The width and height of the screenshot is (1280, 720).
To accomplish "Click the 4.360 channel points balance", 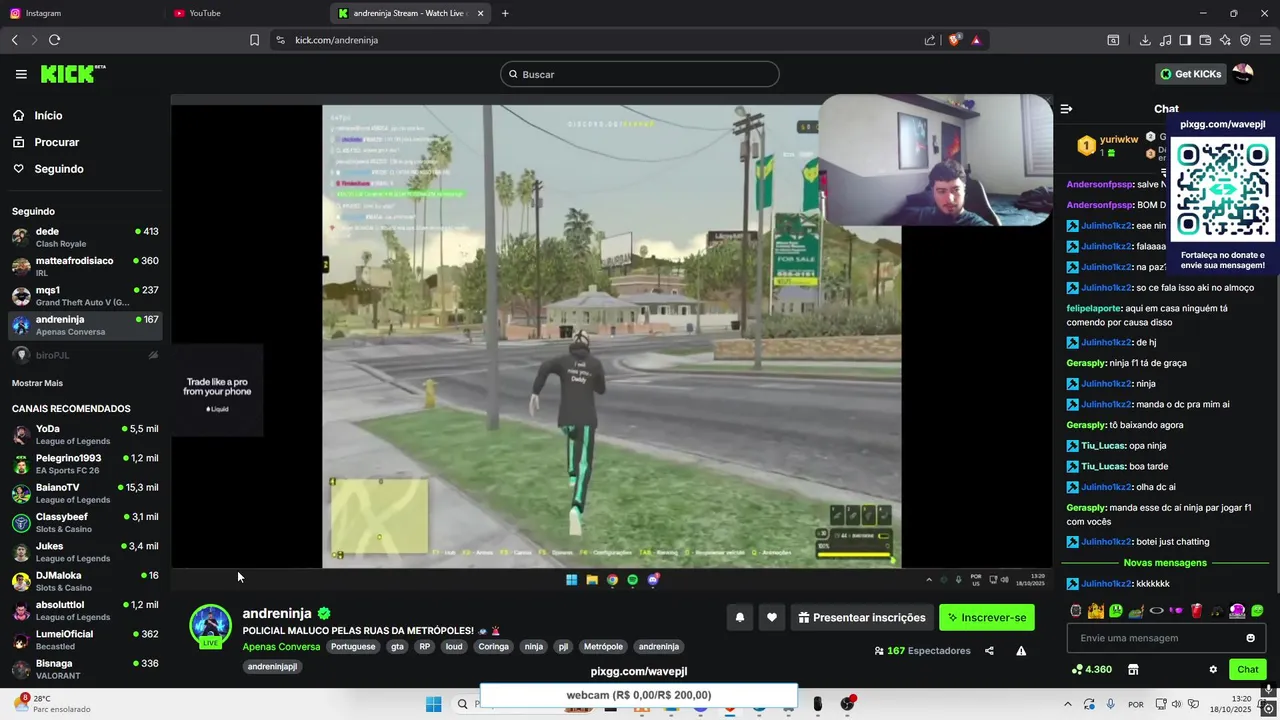I will pos(1091,670).
